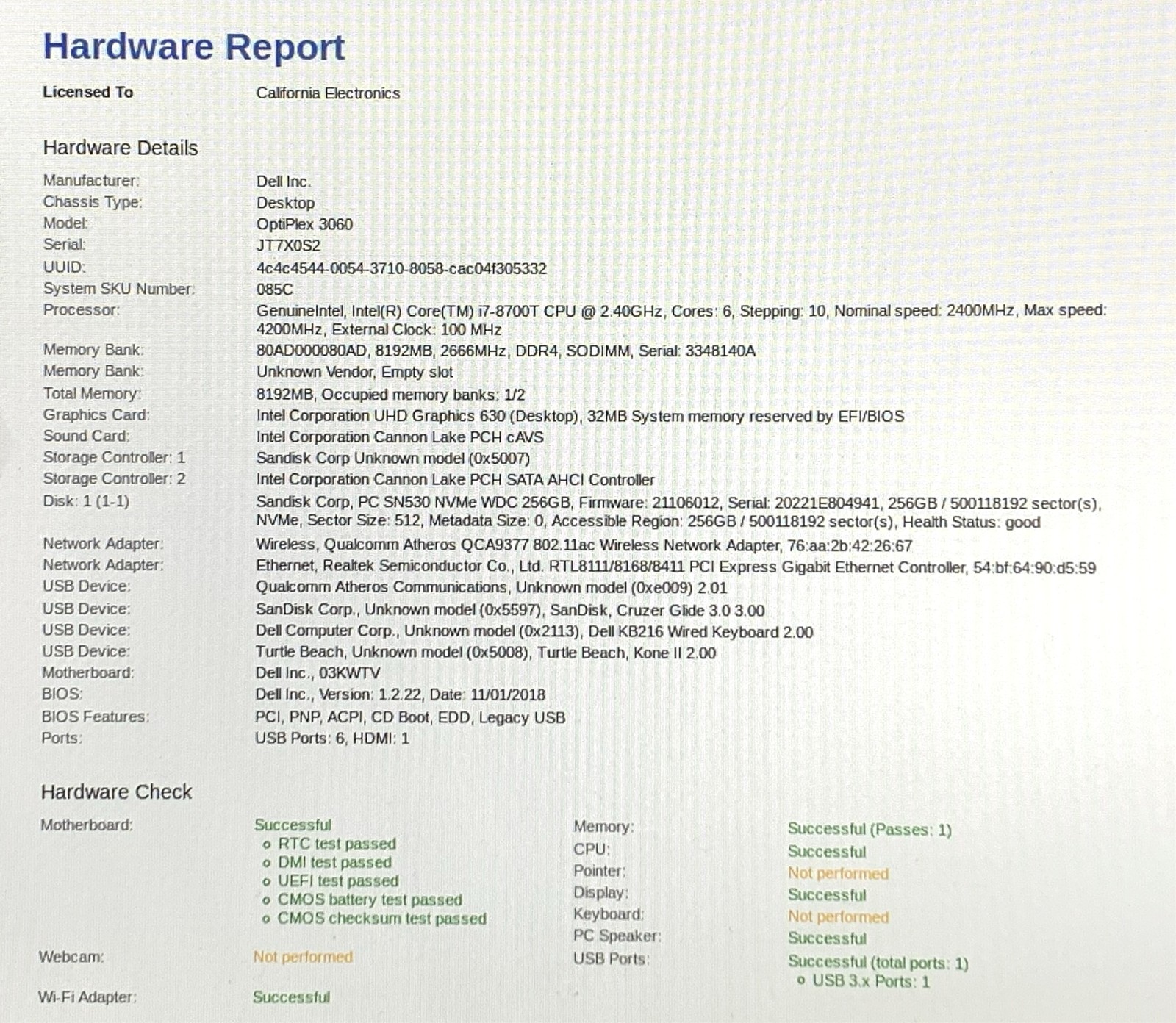Click the PC SN530 NVMe disk description
The height and width of the screenshot is (1023, 1176).
678,512
